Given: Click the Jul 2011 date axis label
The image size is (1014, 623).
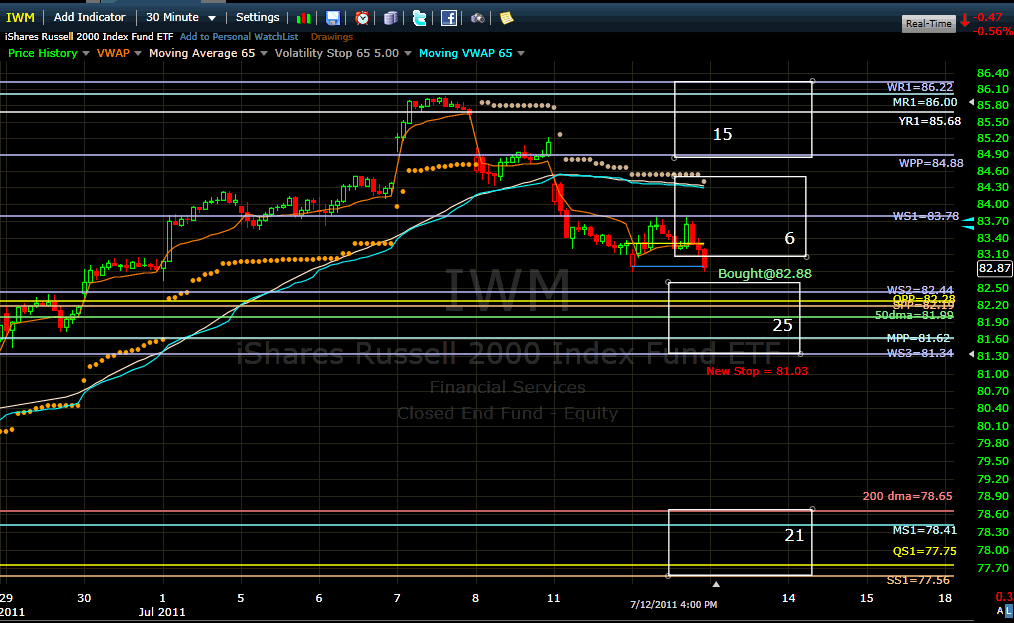Looking at the screenshot, I should coord(162,612).
